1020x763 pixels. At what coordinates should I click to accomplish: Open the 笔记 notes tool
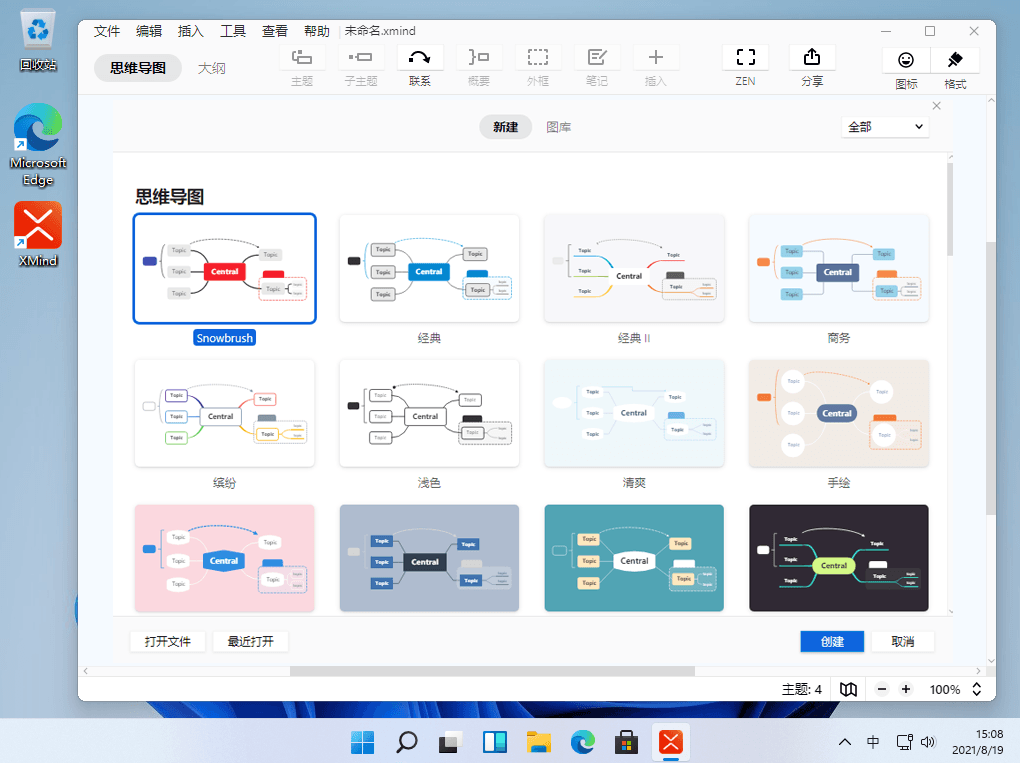click(x=597, y=58)
